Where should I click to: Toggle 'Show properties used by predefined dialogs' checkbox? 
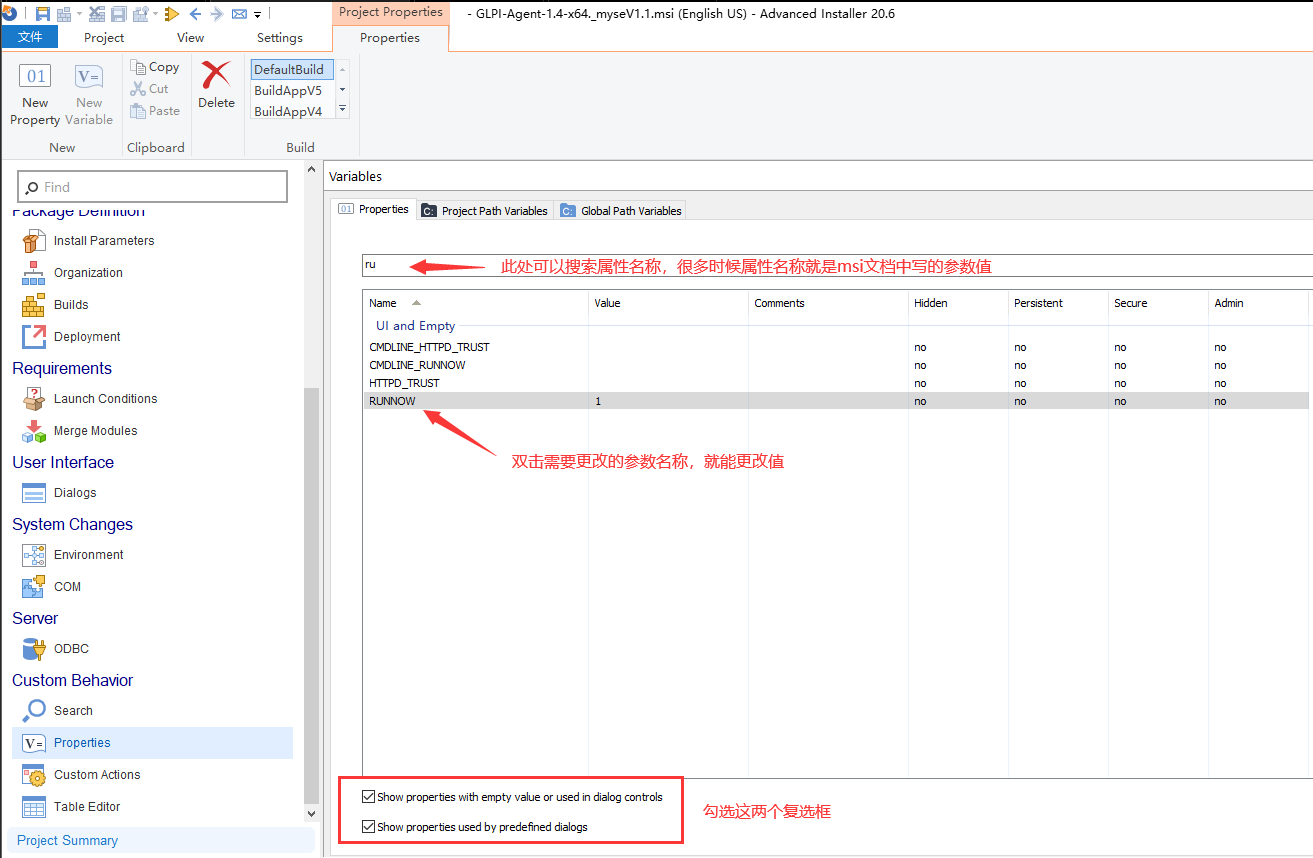click(x=369, y=827)
